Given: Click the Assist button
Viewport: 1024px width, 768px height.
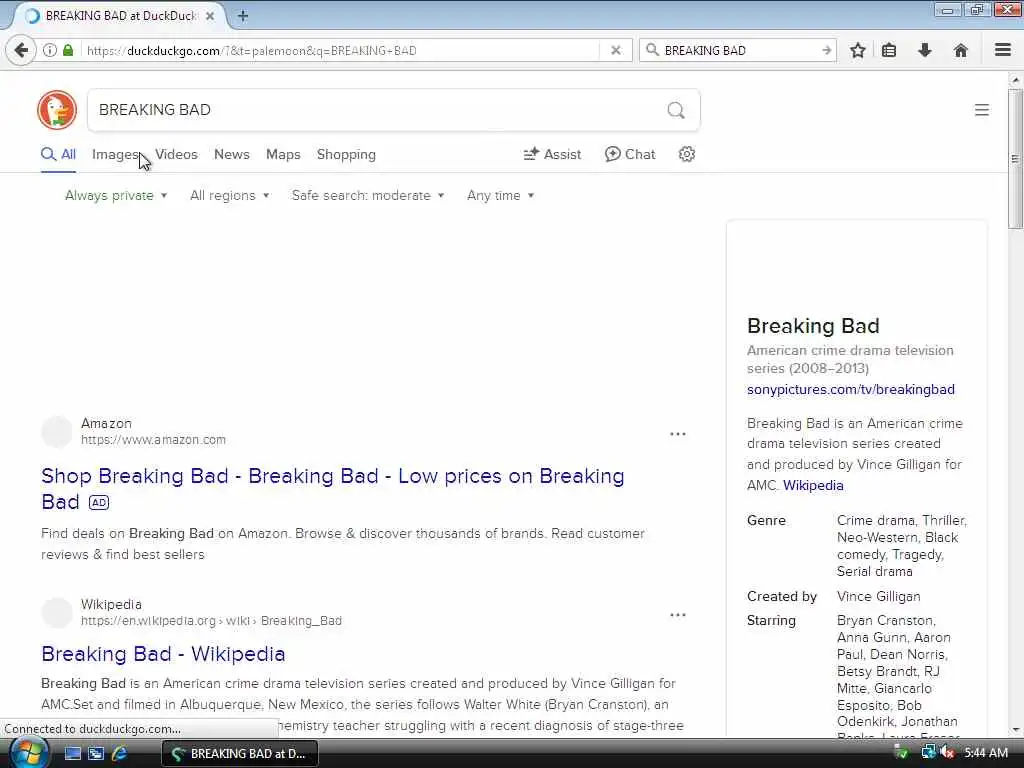Looking at the screenshot, I should click(x=552, y=155).
